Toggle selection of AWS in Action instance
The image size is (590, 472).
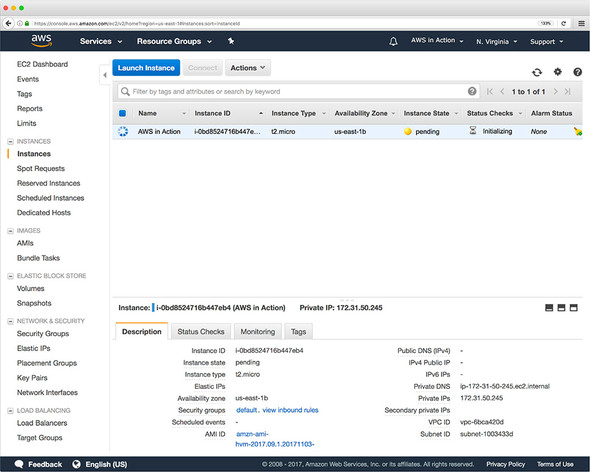(123, 131)
